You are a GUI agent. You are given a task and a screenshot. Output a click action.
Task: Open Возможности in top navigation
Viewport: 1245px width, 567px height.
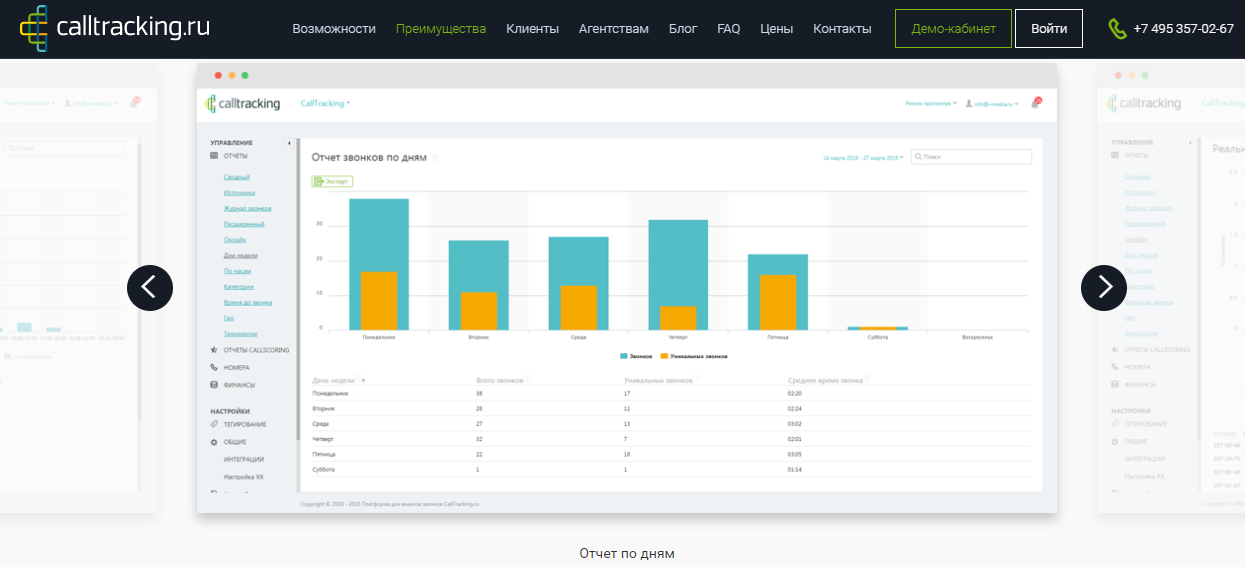334,29
